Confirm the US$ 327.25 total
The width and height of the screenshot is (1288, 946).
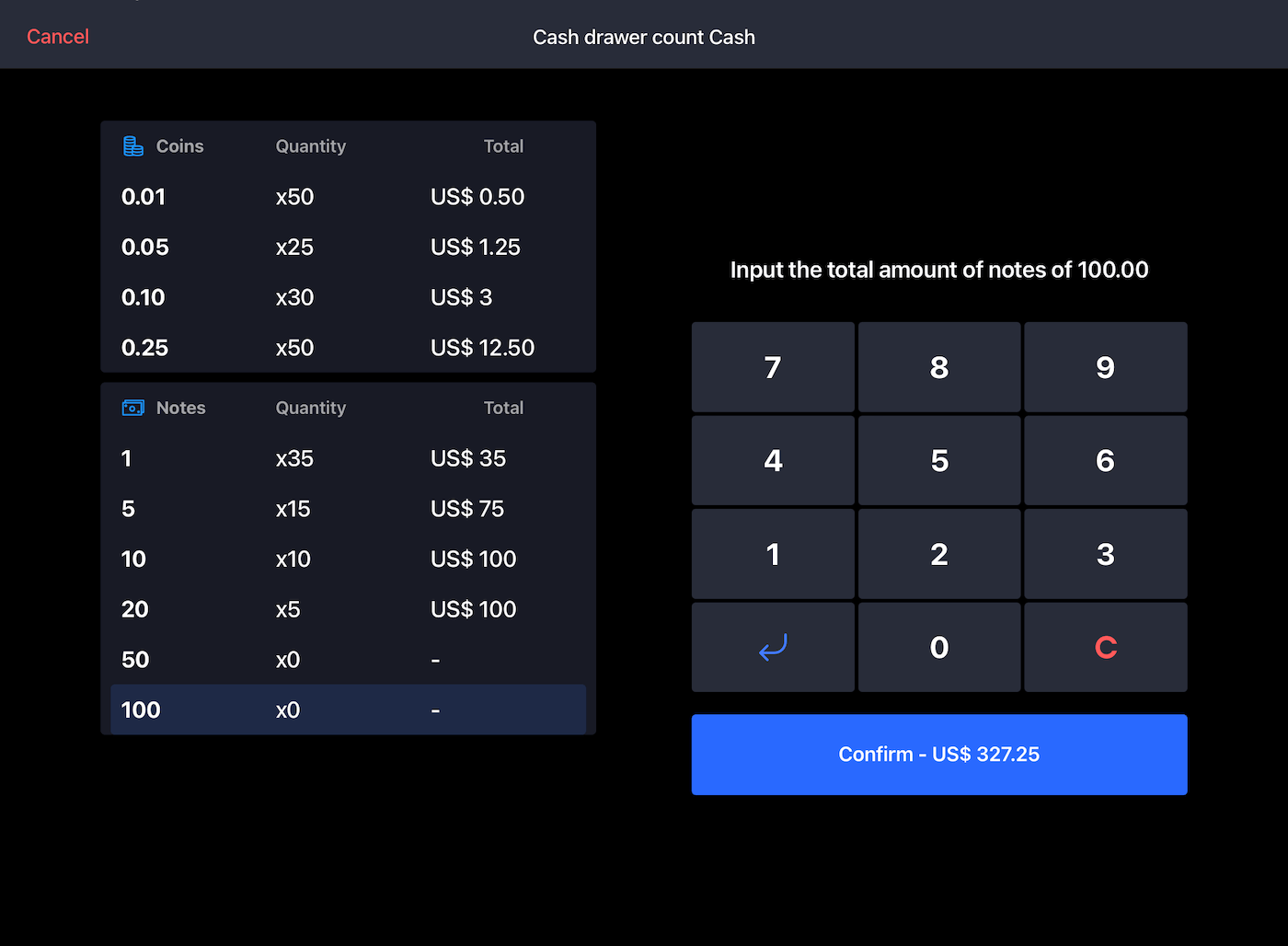(938, 755)
